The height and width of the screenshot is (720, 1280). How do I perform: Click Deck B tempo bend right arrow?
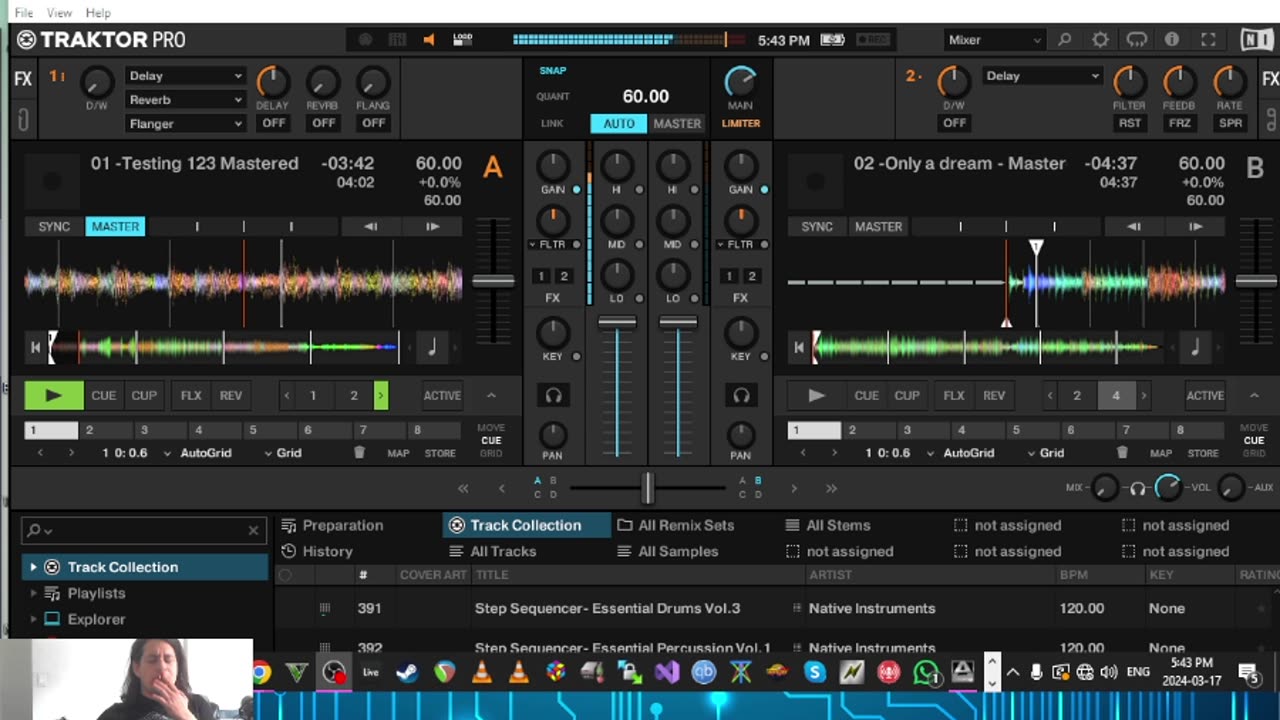[x=1195, y=226]
